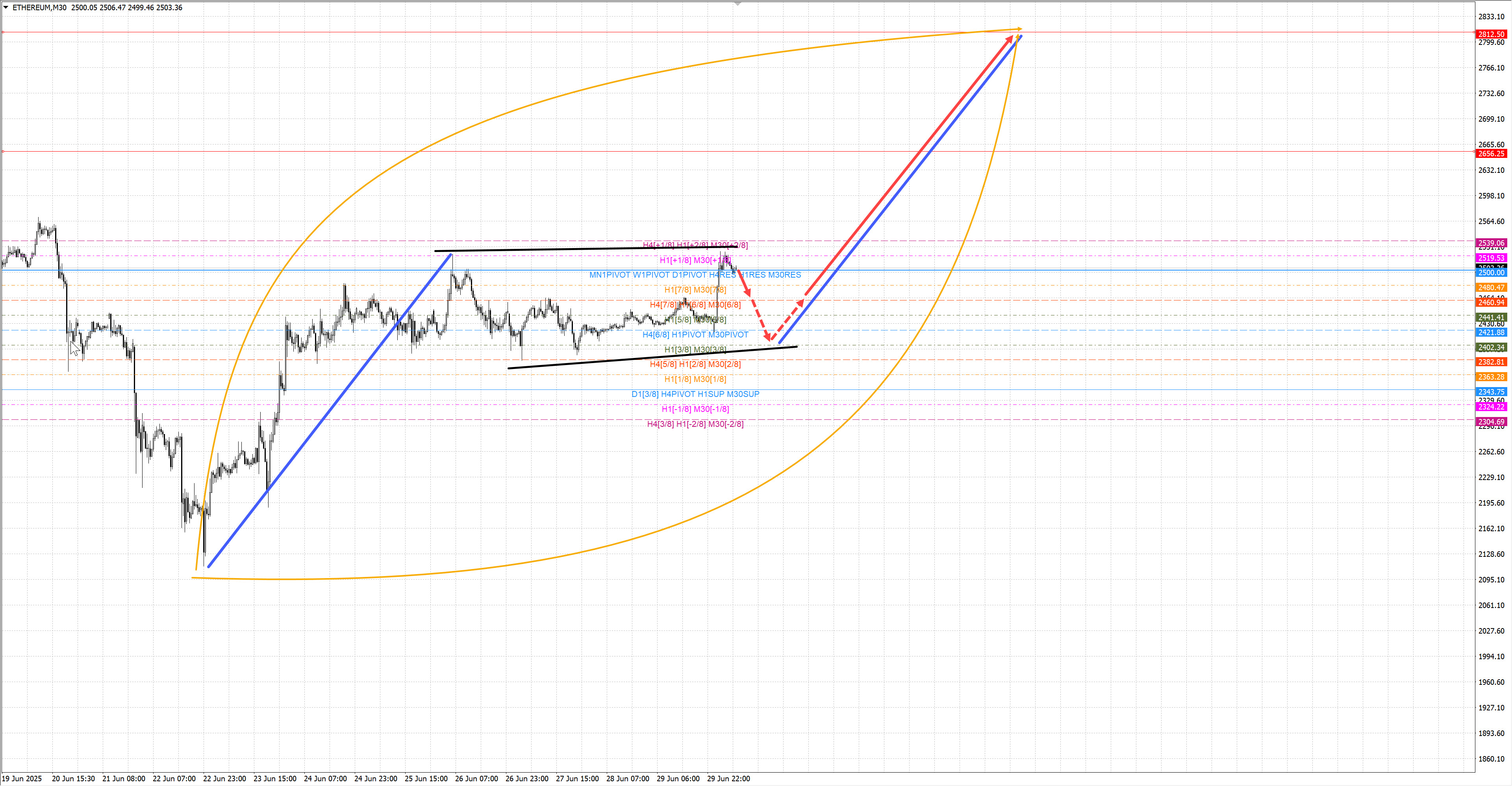
Task: Click the red dashed upward arrow head
Action: point(800,303)
